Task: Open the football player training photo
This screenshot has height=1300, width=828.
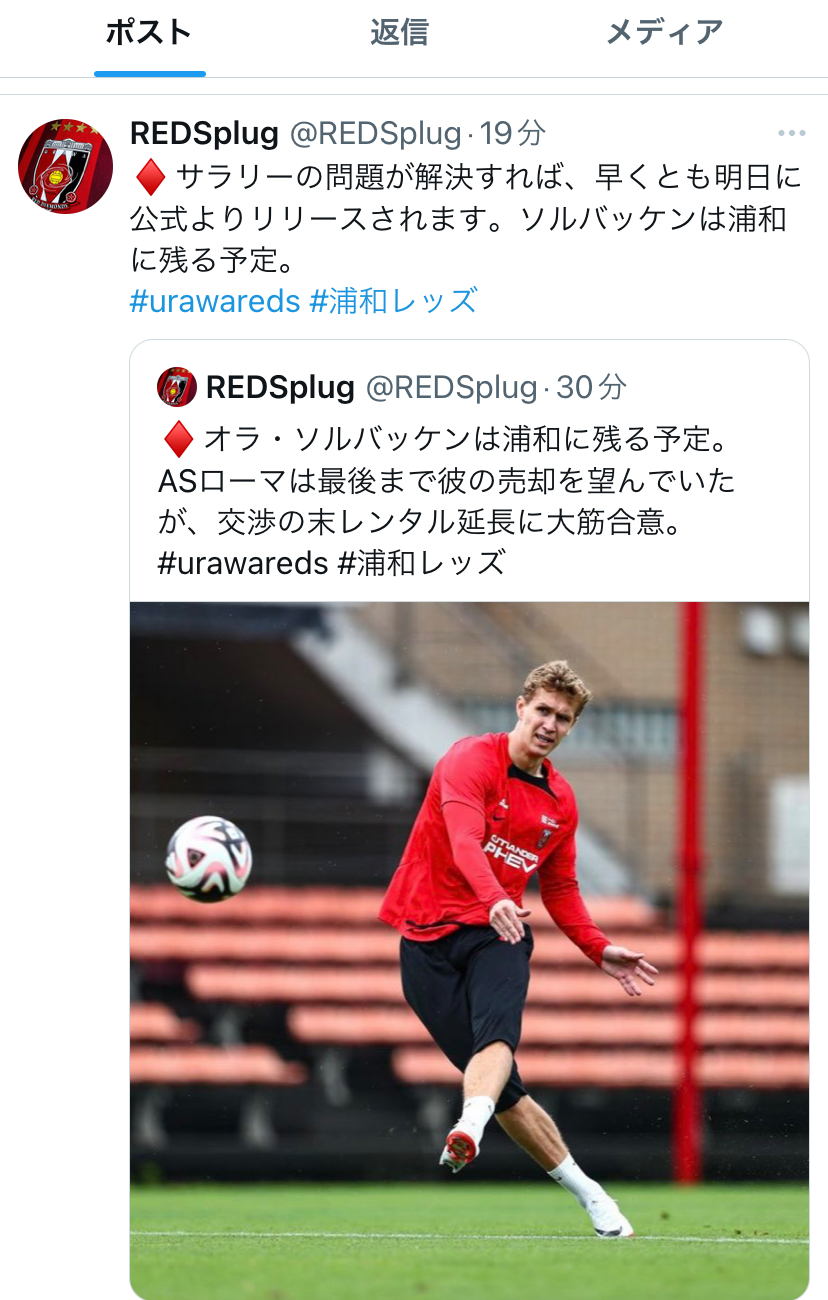Action: pos(469,950)
